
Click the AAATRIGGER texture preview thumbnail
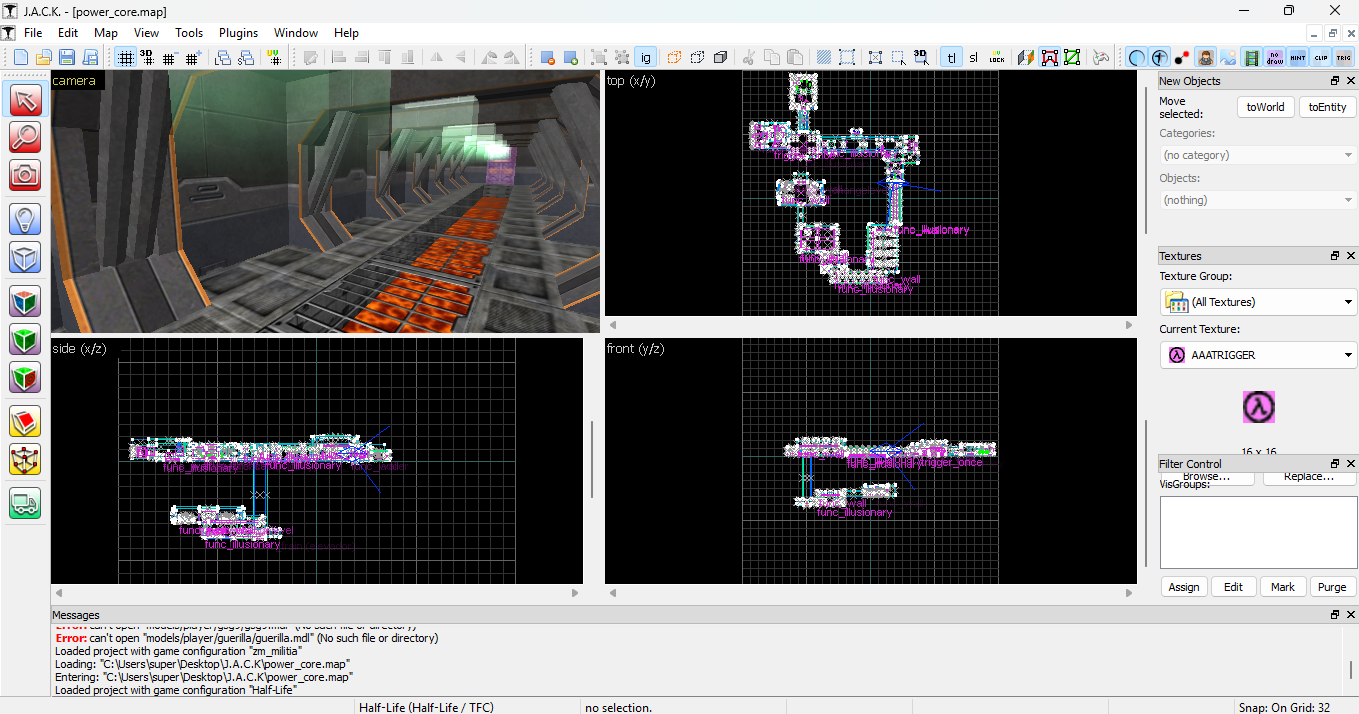1258,407
